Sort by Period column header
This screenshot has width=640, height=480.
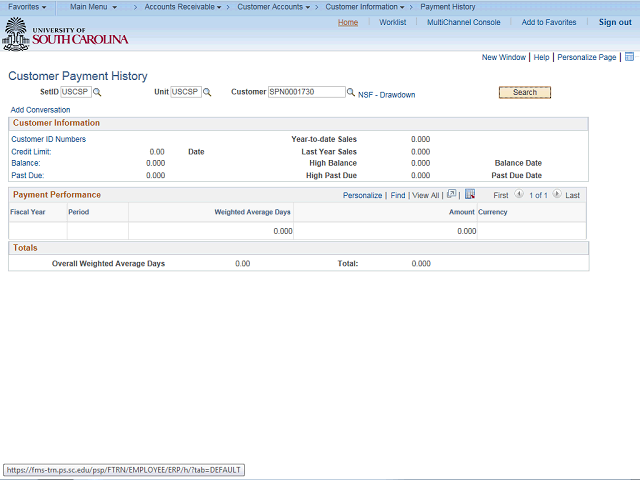78,212
